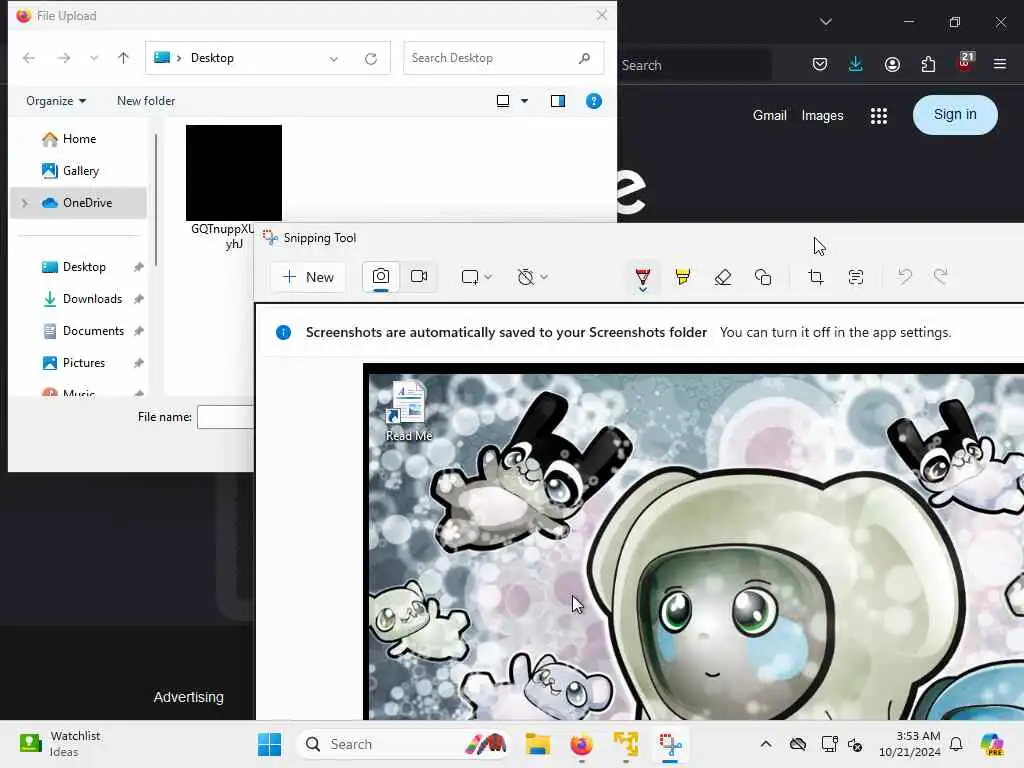
Task: Open the delay timer dropdown
Action: tap(532, 277)
